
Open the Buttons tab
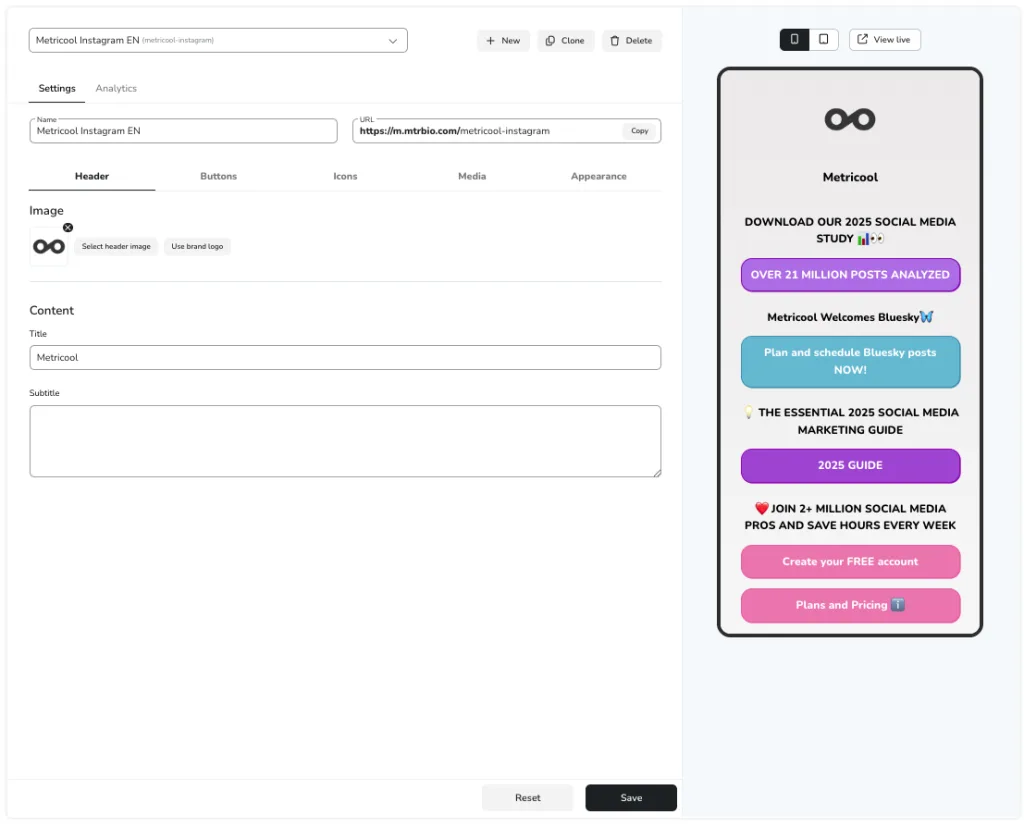[x=218, y=176]
